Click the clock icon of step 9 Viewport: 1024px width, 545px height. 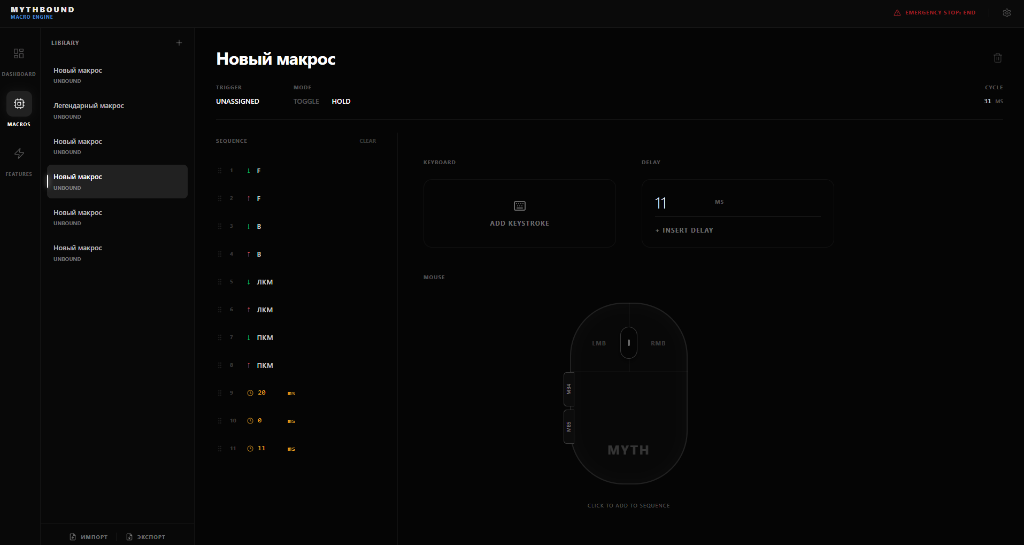(250, 393)
